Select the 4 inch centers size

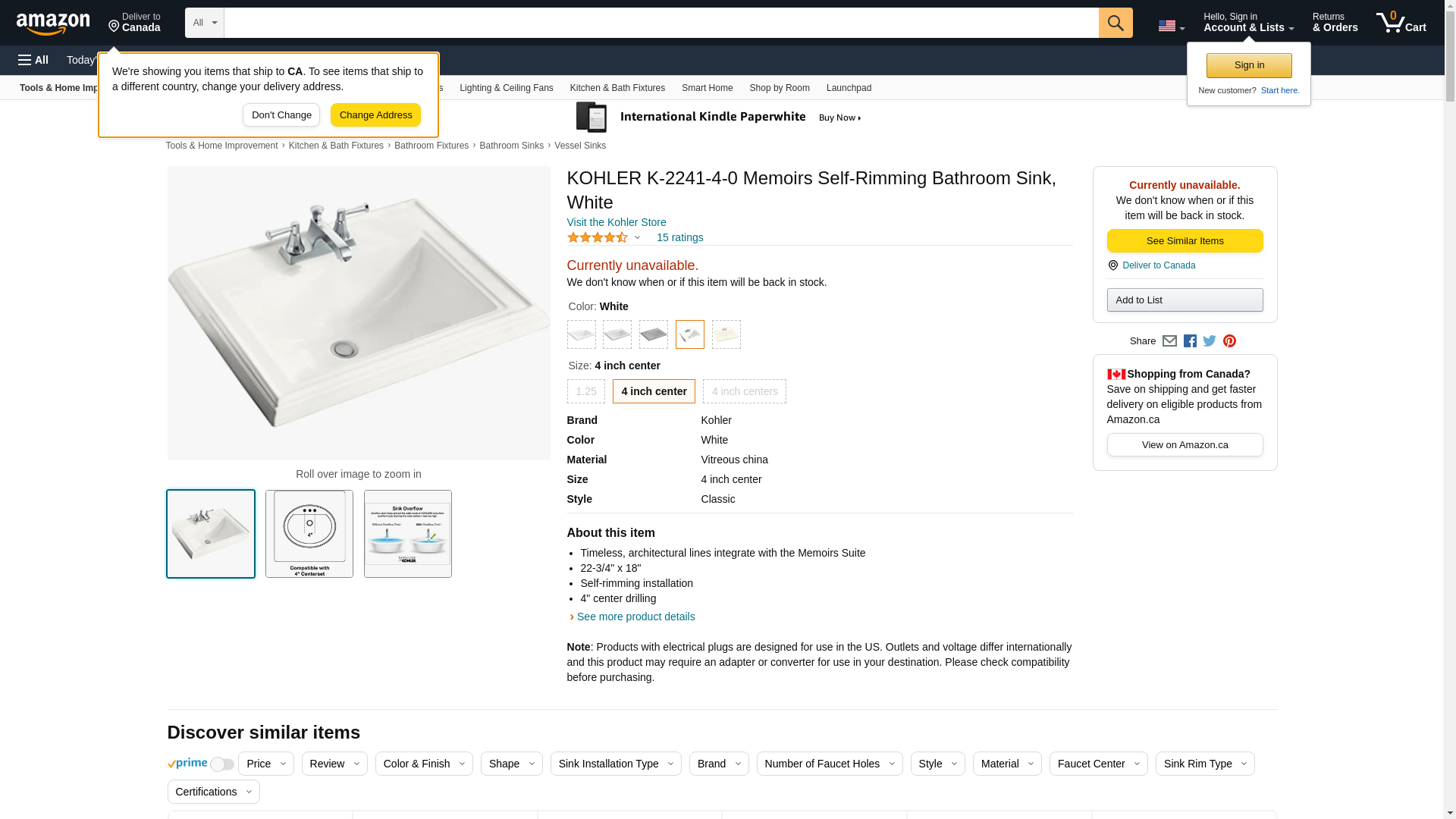[x=744, y=391]
